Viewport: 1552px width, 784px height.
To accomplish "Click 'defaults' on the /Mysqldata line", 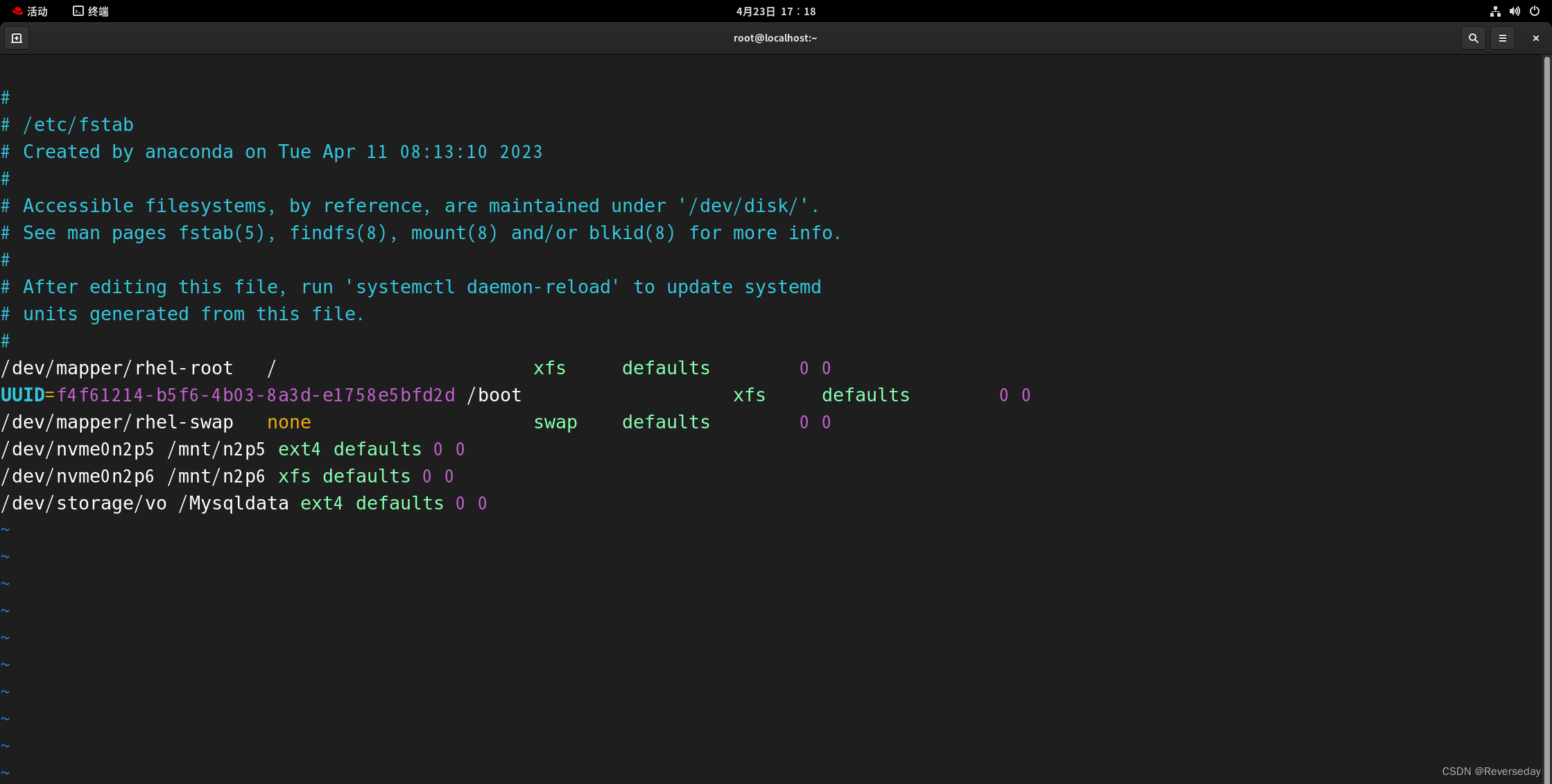I will tap(400, 503).
